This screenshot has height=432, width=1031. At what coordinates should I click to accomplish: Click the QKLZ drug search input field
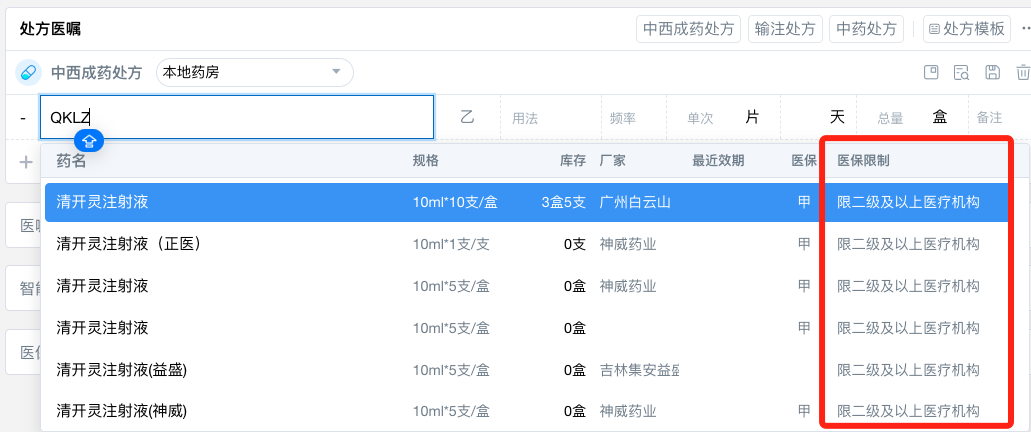(x=237, y=117)
